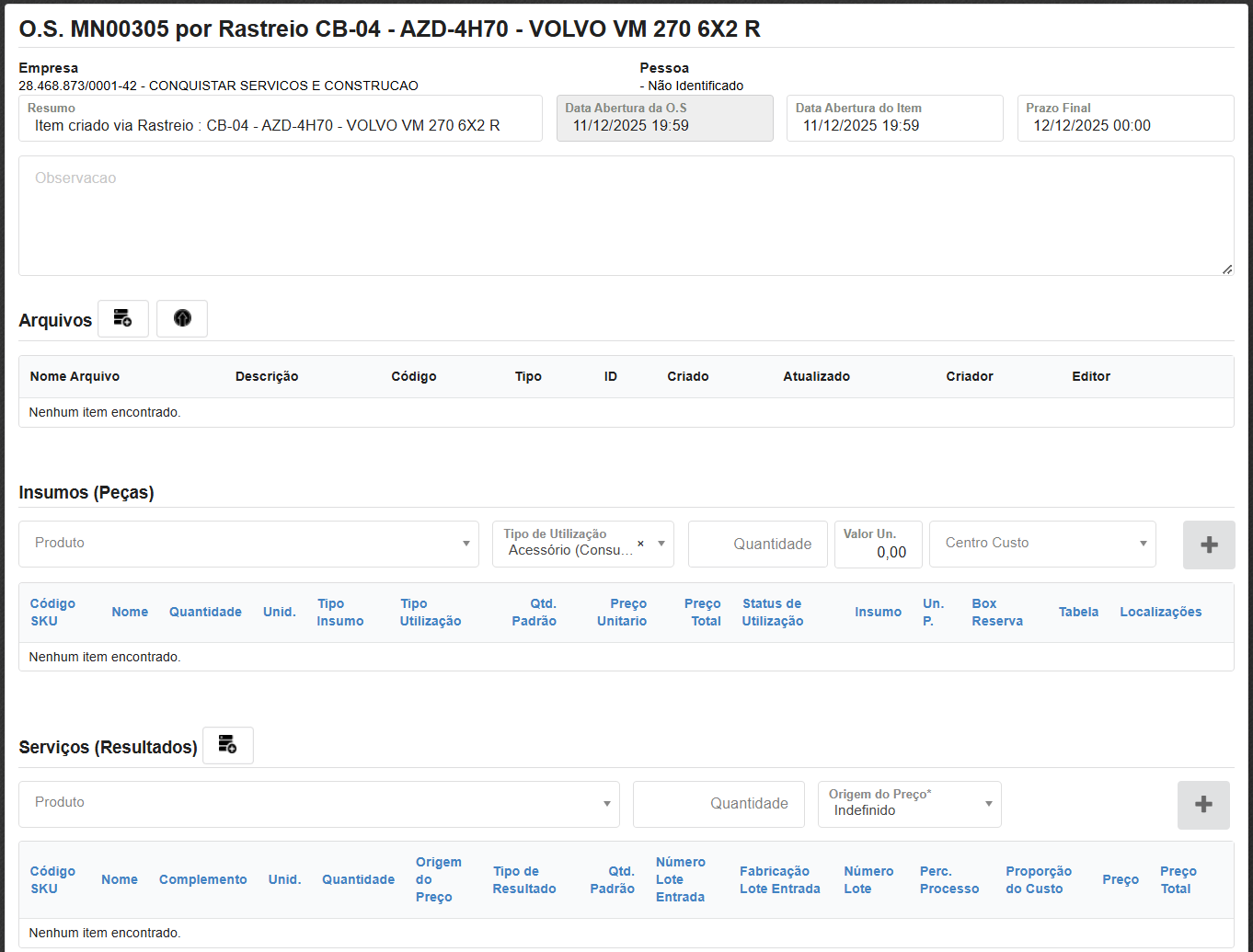Expand the Tipo de Utilização dropdown
The image size is (1253, 952).
pos(661,544)
